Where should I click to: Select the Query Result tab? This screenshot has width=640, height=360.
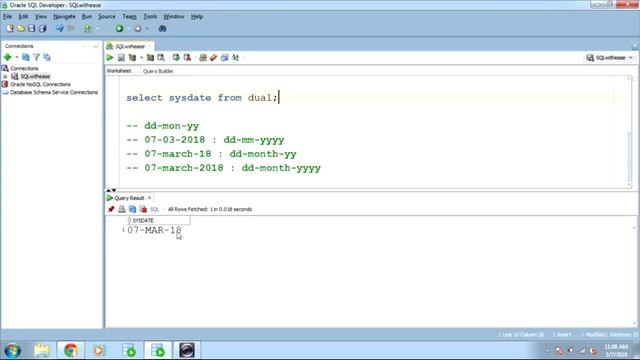[129, 198]
